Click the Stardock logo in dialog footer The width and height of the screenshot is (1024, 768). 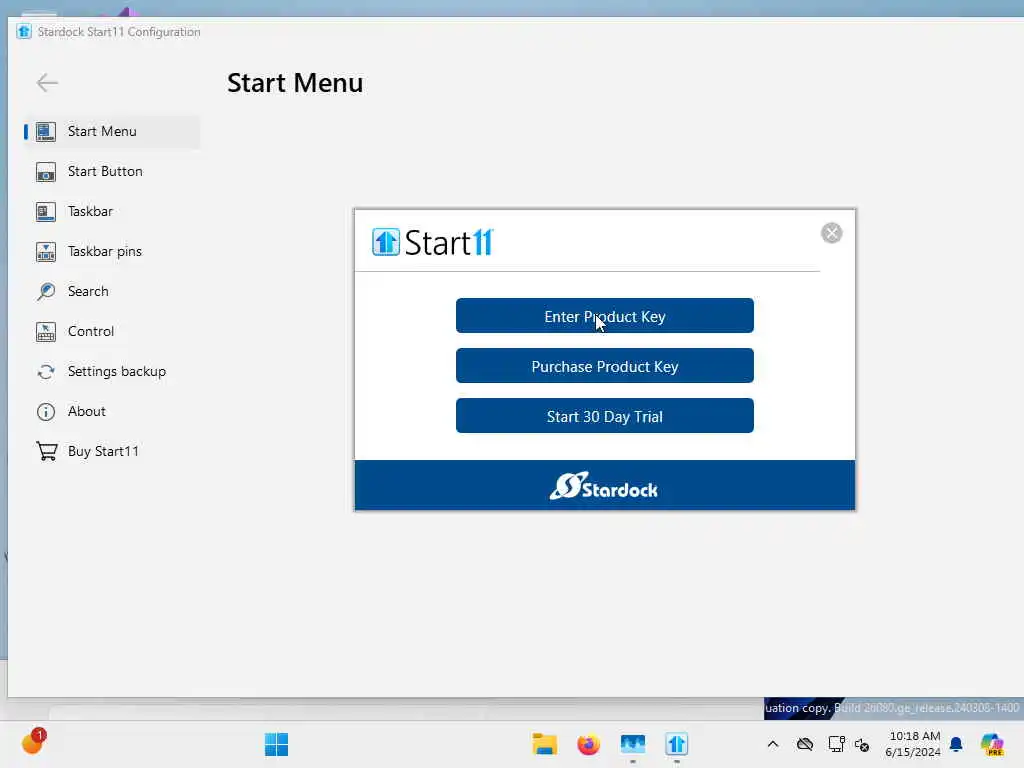click(604, 486)
